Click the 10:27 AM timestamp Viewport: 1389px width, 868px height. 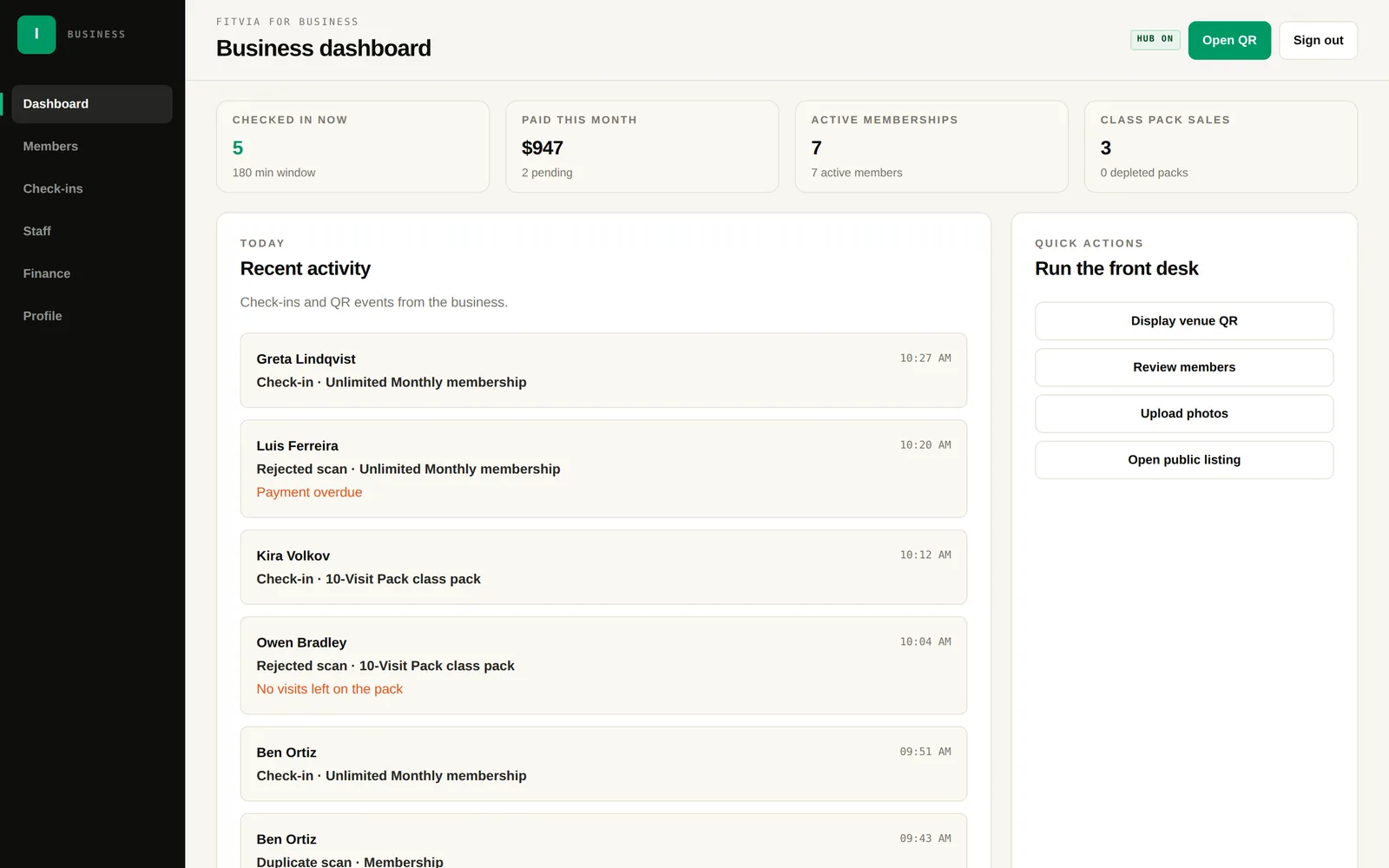coord(925,358)
